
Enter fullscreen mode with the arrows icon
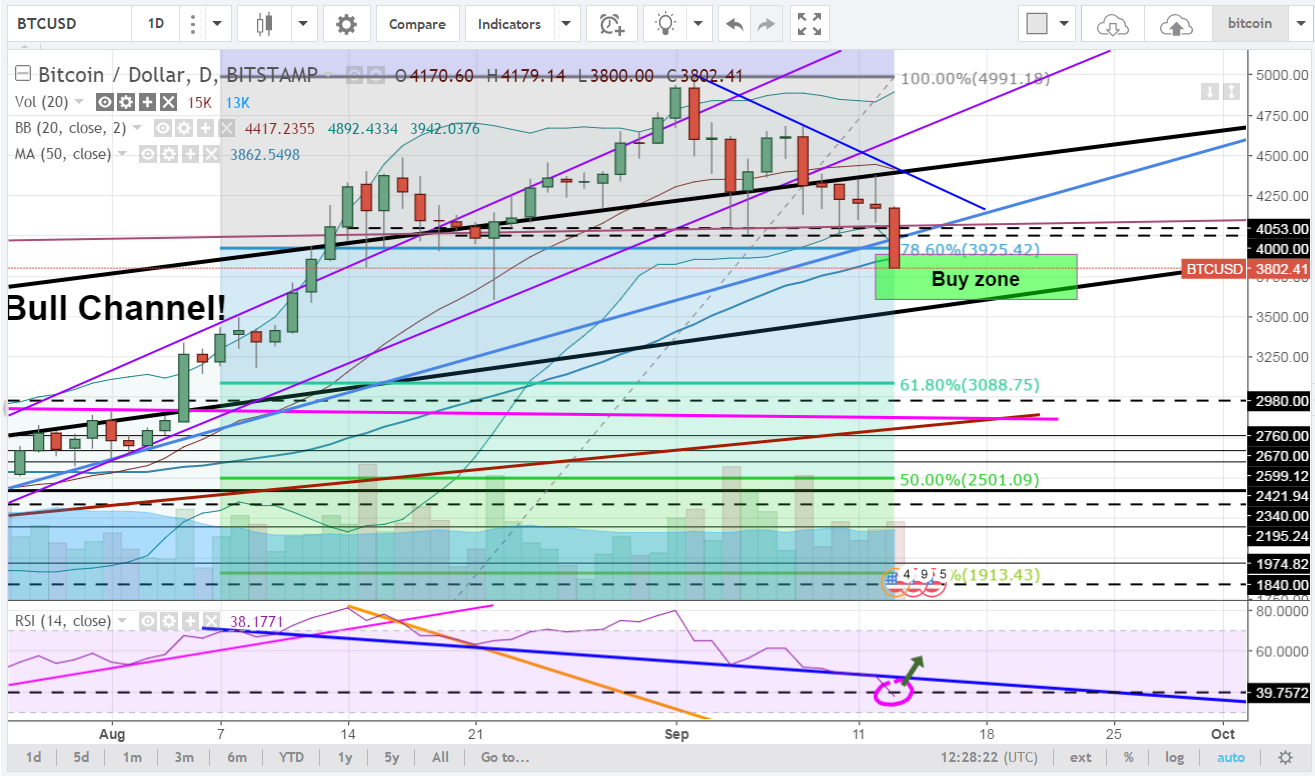pyautogui.click(x=809, y=24)
